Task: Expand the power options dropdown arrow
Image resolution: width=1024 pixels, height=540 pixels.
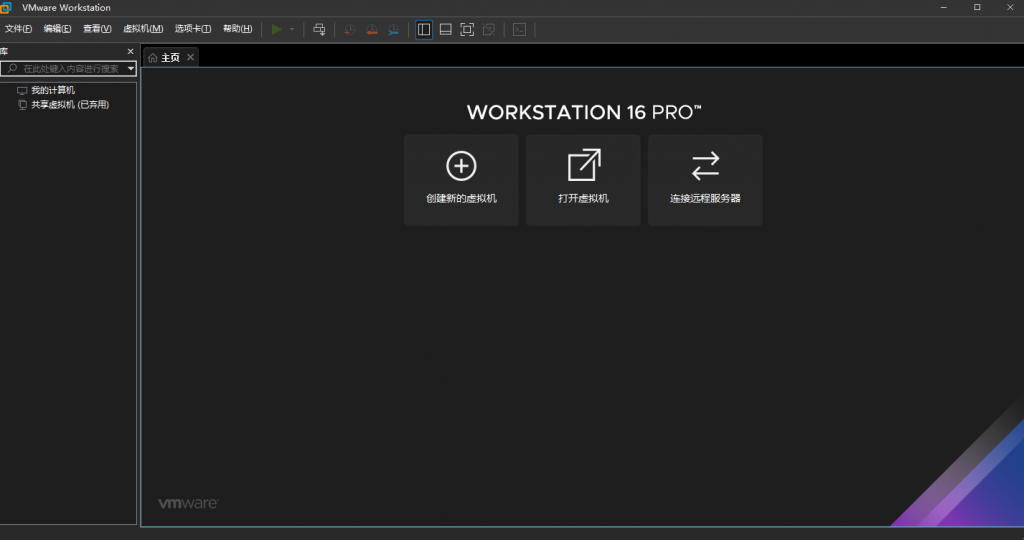Action: pos(292,29)
